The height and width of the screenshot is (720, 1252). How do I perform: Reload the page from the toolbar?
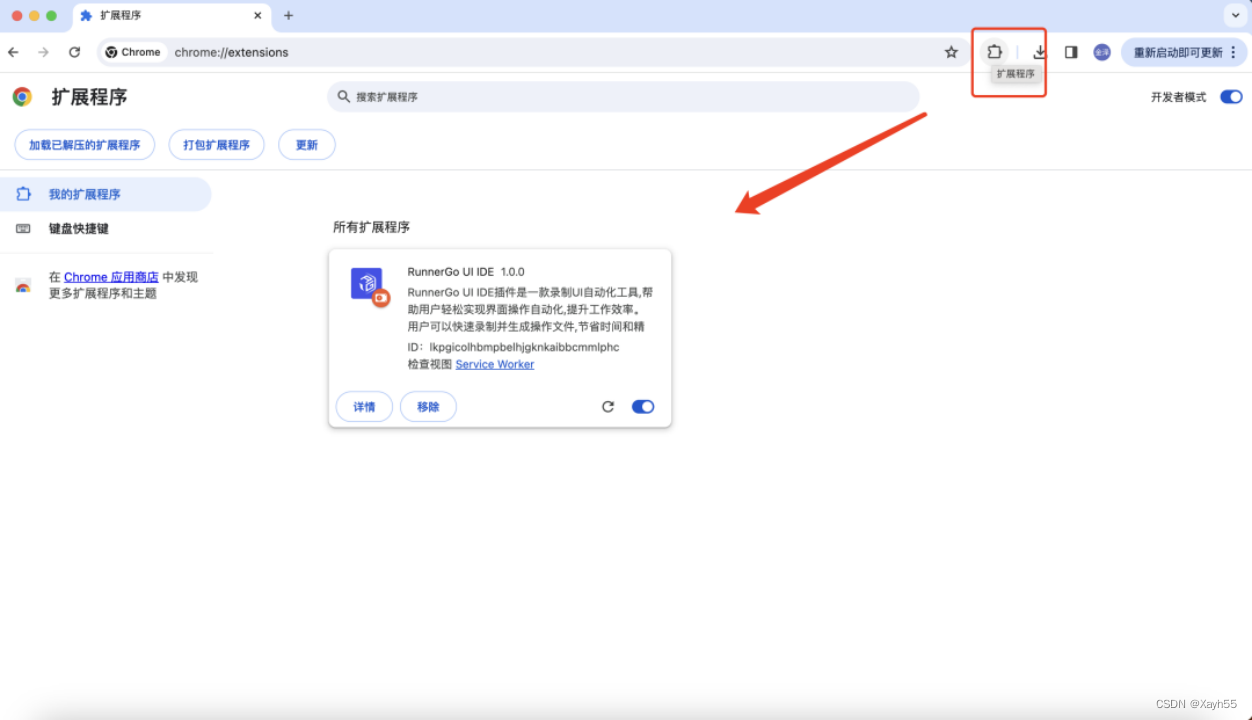pyautogui.click(x=74, y=52)
